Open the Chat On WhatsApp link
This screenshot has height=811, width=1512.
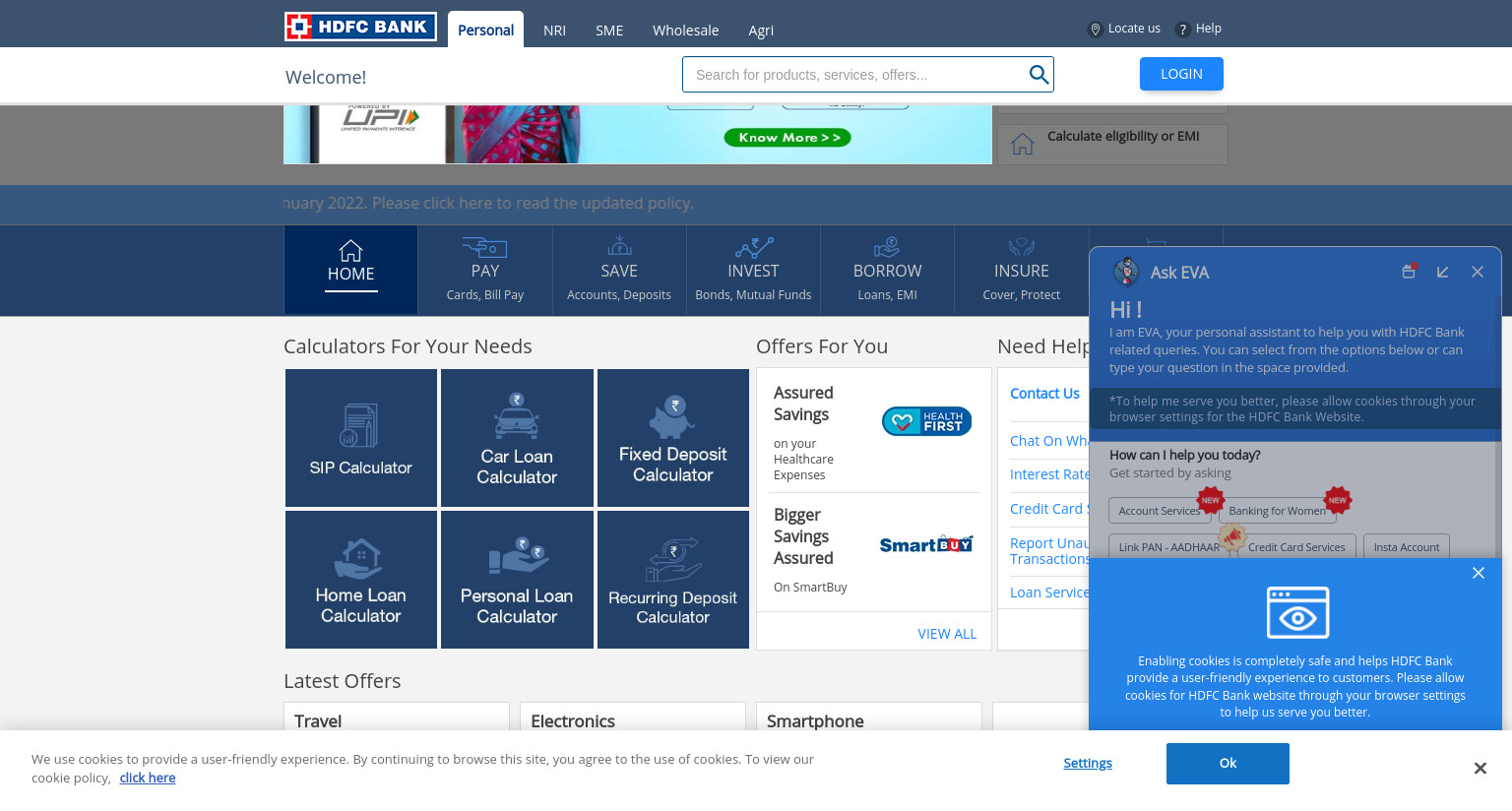pos(1049,441)
